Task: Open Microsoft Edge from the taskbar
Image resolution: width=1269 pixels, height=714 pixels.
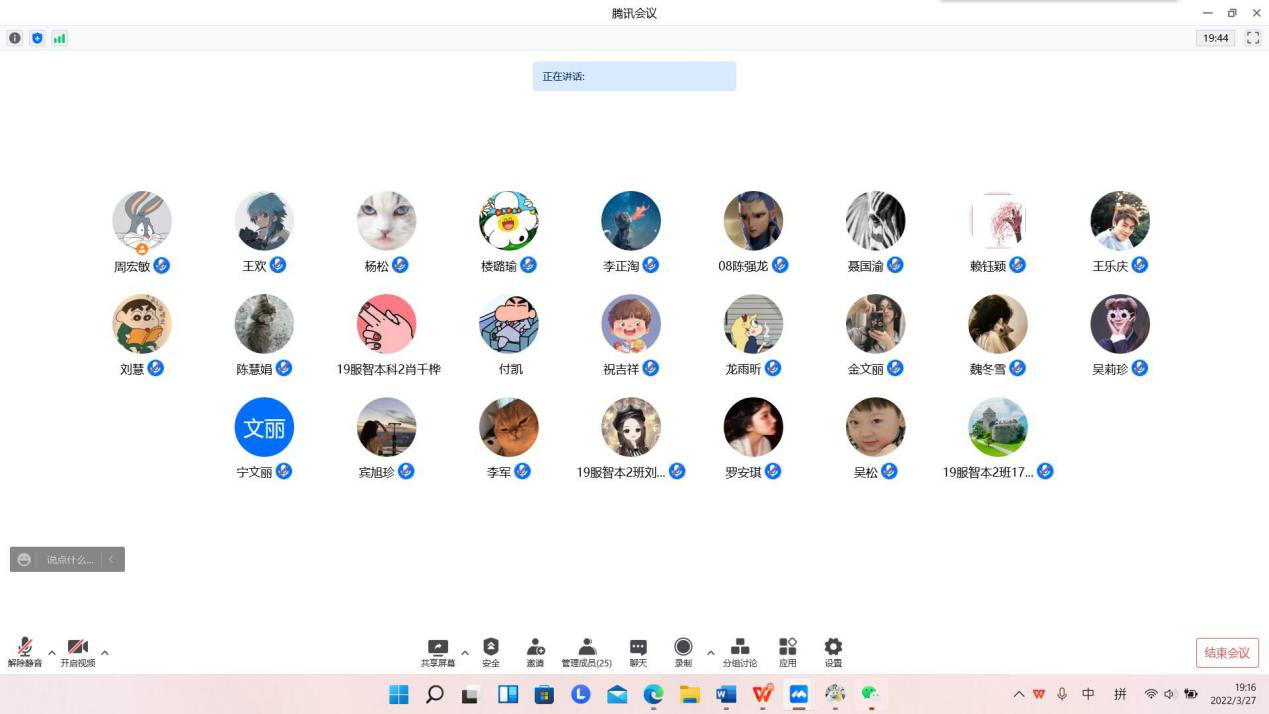Action: coord(653,694)
